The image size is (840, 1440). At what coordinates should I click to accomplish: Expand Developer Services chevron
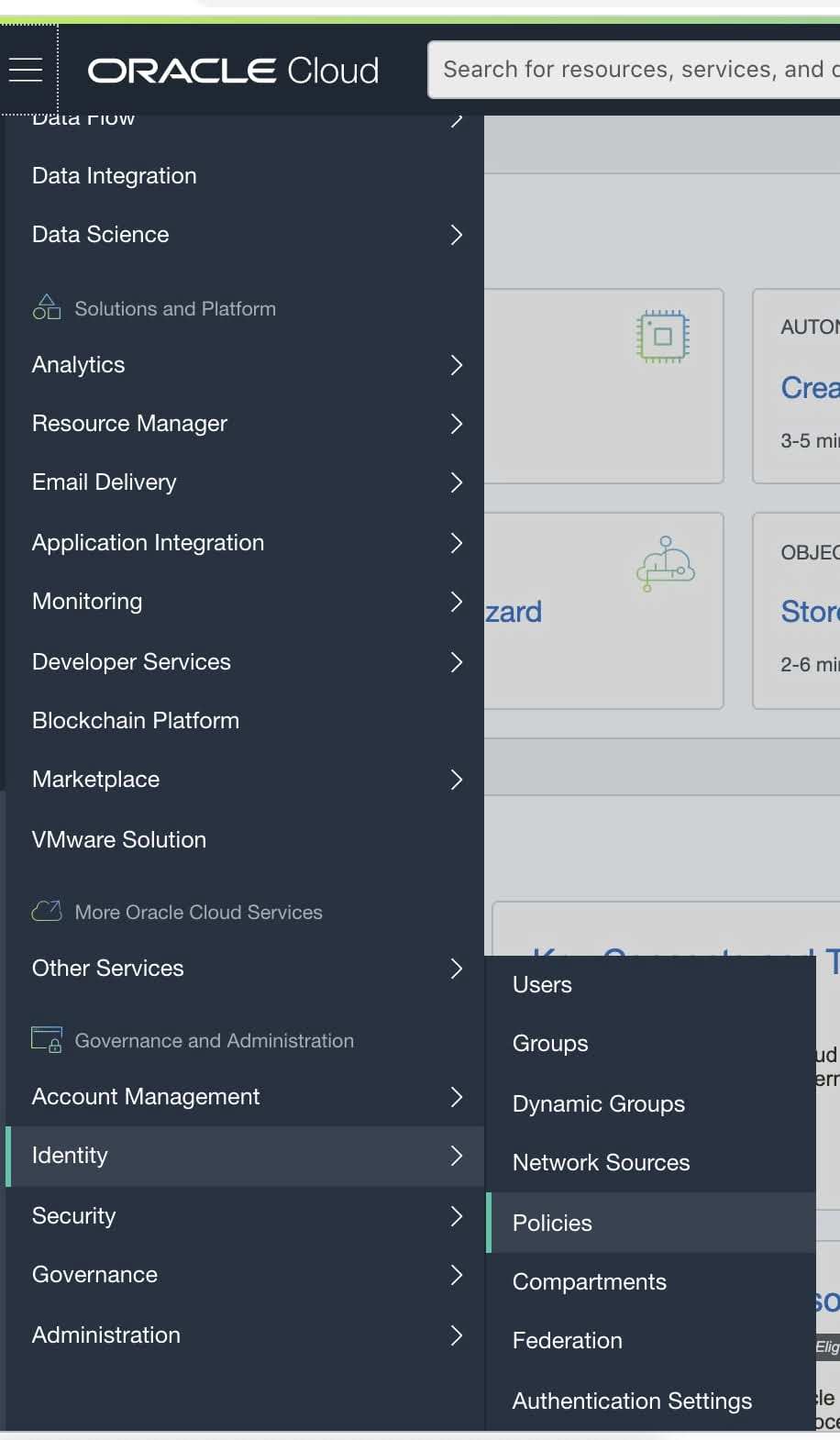[x=457, y=662]
